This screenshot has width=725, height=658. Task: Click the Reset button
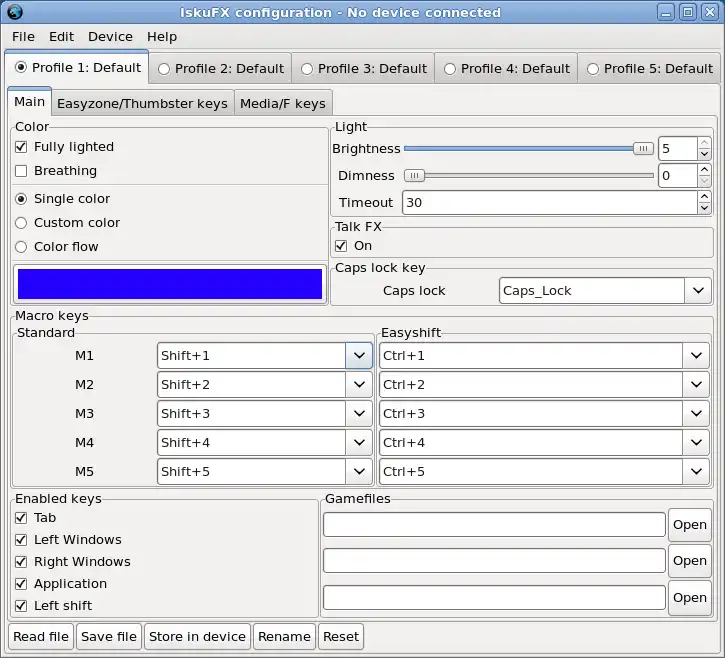click(x=341, y=637)
